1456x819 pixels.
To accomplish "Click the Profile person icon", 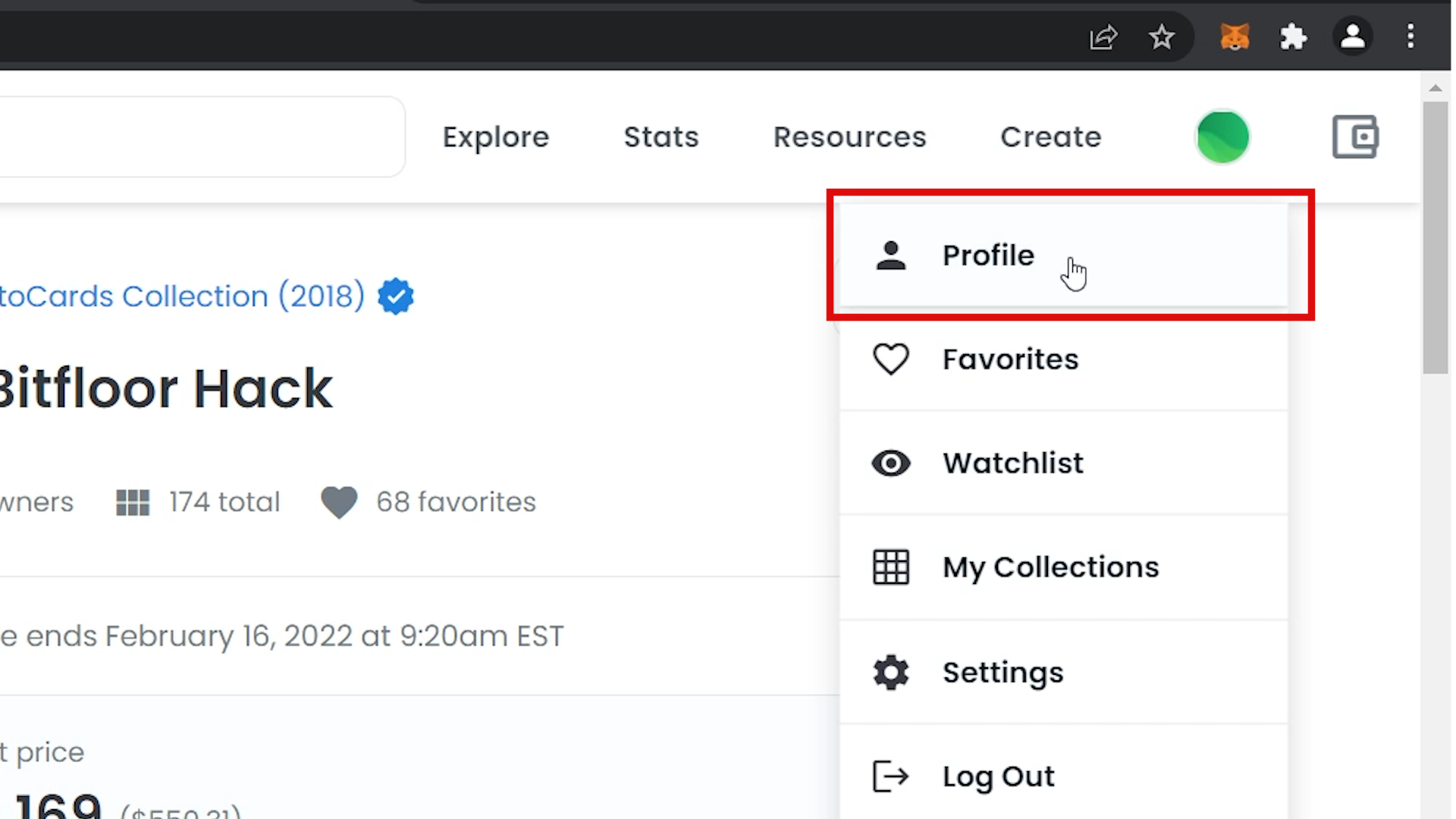I will click(x=891, y=256).
